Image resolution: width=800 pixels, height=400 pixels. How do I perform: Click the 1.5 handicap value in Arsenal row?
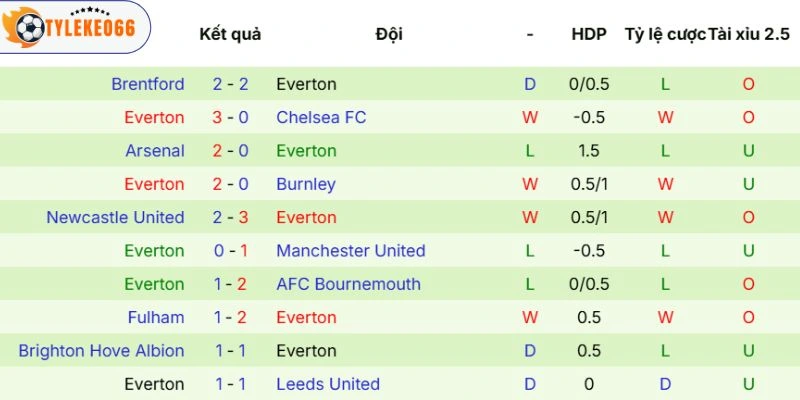589,151
